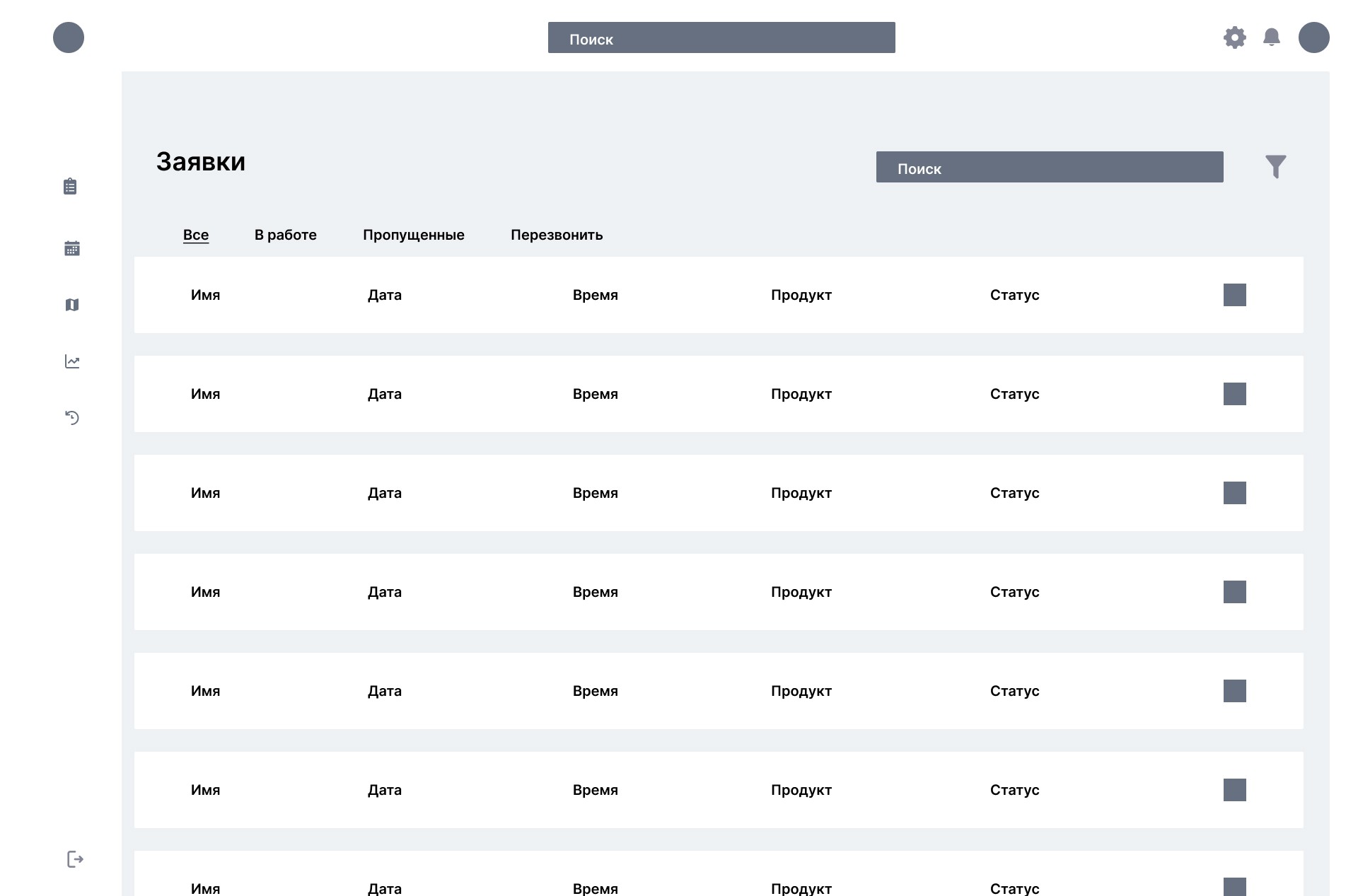Click the round logo at top left
Screen dimensions: 1358x896
(69, 37)
